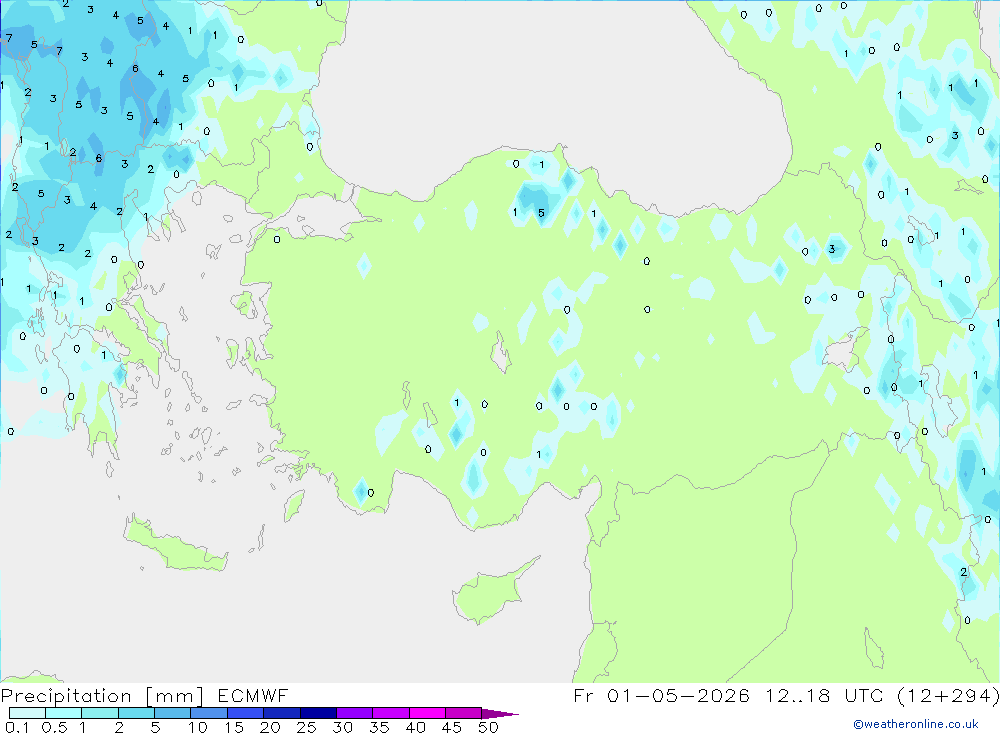Click the 1–2 mm legend swatch

(99, 713)
